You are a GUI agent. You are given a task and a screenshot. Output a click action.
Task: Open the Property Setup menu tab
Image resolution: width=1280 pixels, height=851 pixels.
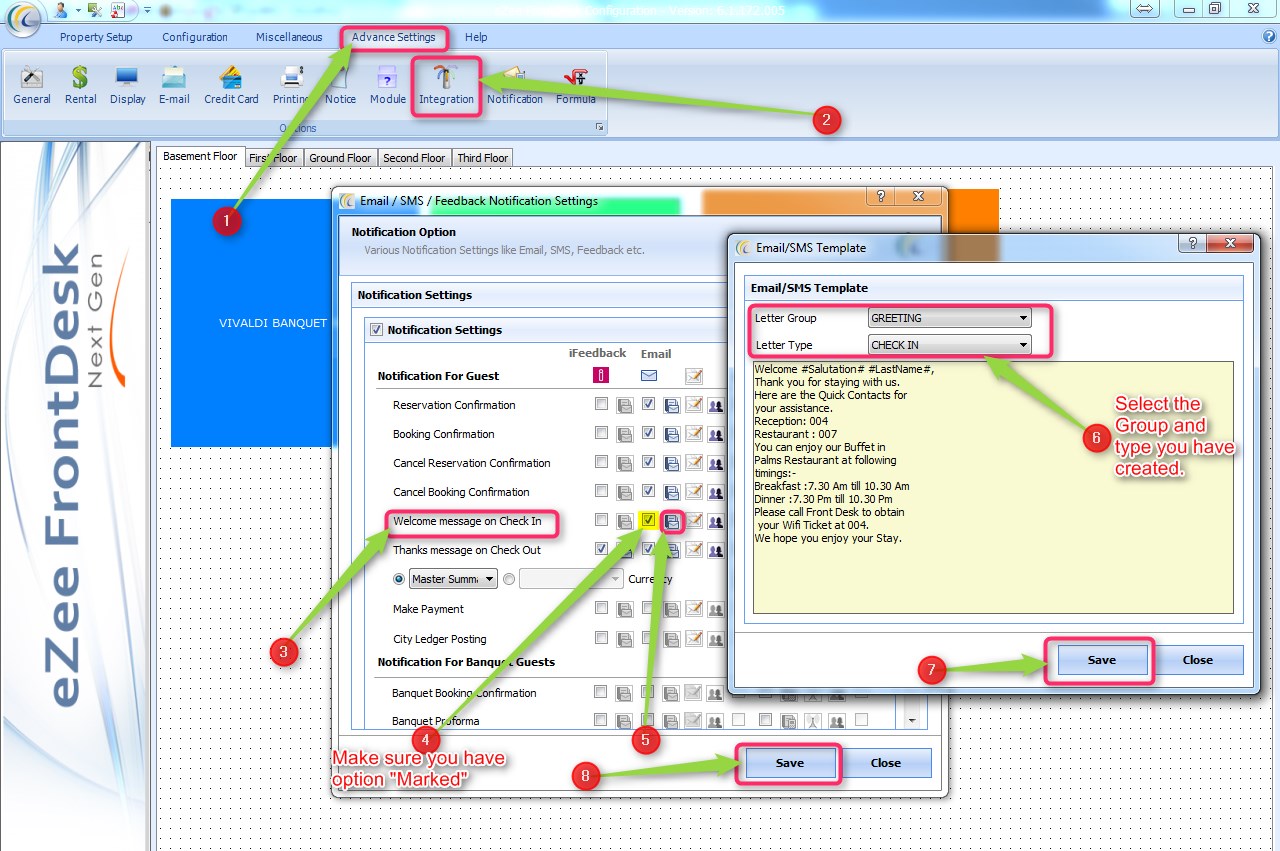point(96,37)
